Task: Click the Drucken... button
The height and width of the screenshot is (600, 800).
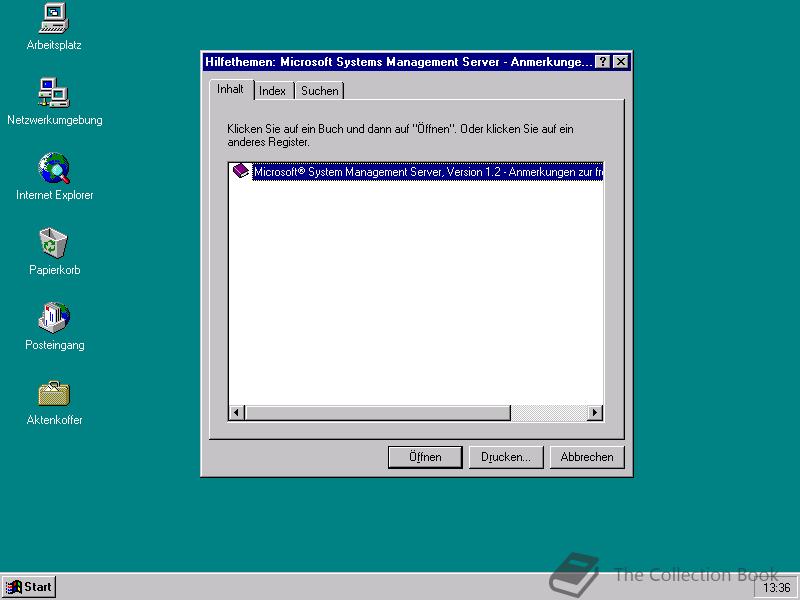Action: click(506, 457)
